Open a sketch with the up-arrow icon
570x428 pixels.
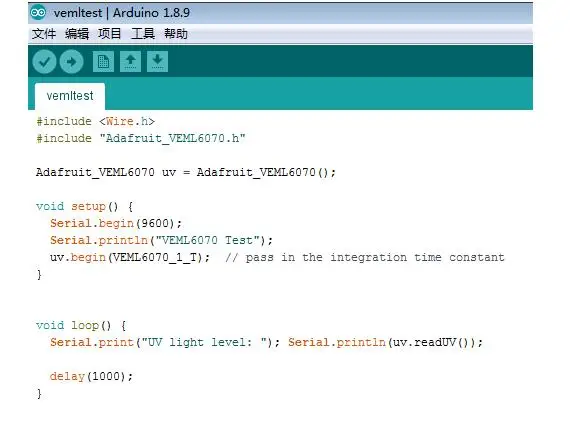pos(131,61)
